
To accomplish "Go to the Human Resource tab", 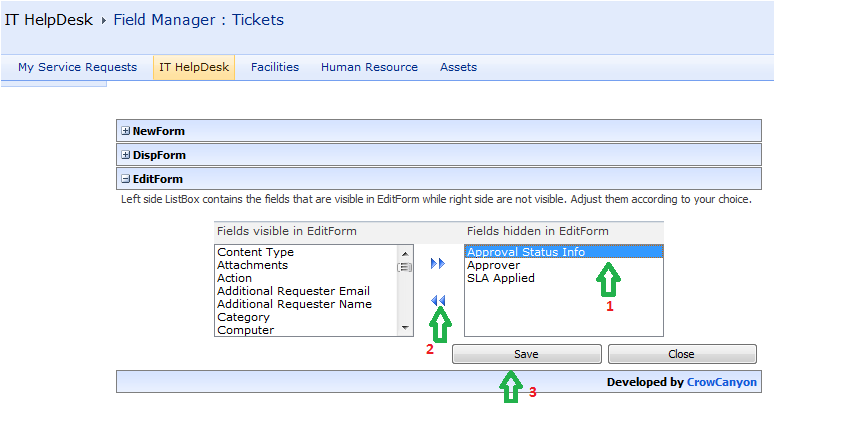I will (x=369, y=67).
